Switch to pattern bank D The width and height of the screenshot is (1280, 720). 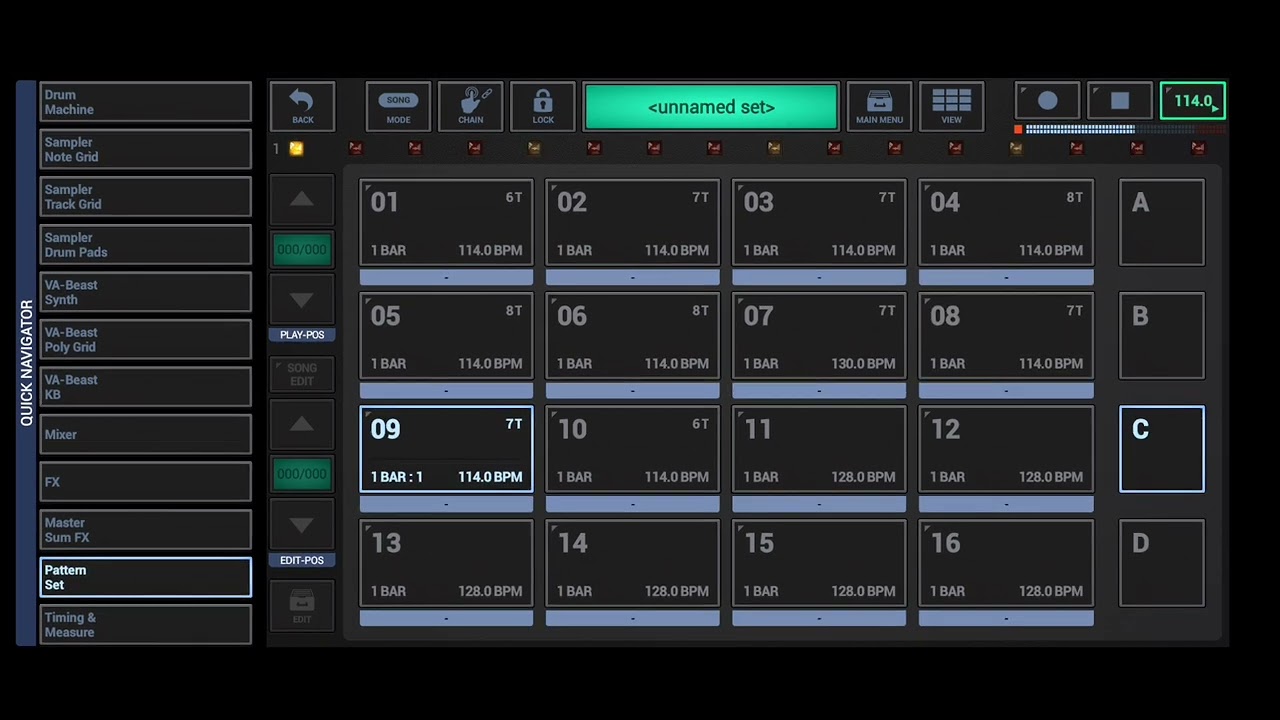point(1162,563)
